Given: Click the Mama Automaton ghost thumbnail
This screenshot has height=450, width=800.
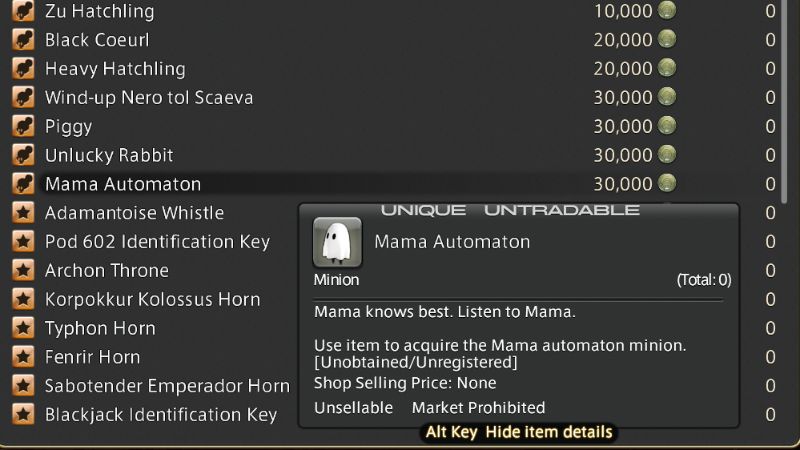Looking at the screenshot, I should pyautogui.click(x=337, y=242).
